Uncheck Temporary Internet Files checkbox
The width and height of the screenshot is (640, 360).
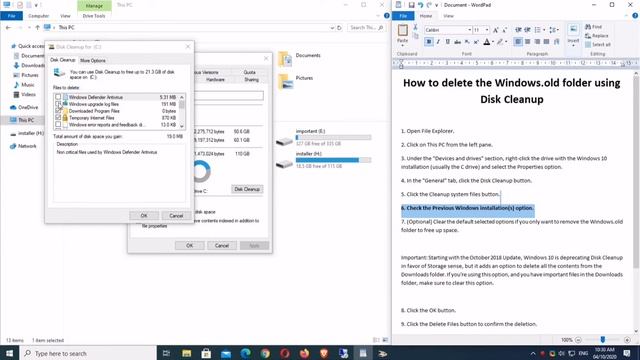(58, 118)
